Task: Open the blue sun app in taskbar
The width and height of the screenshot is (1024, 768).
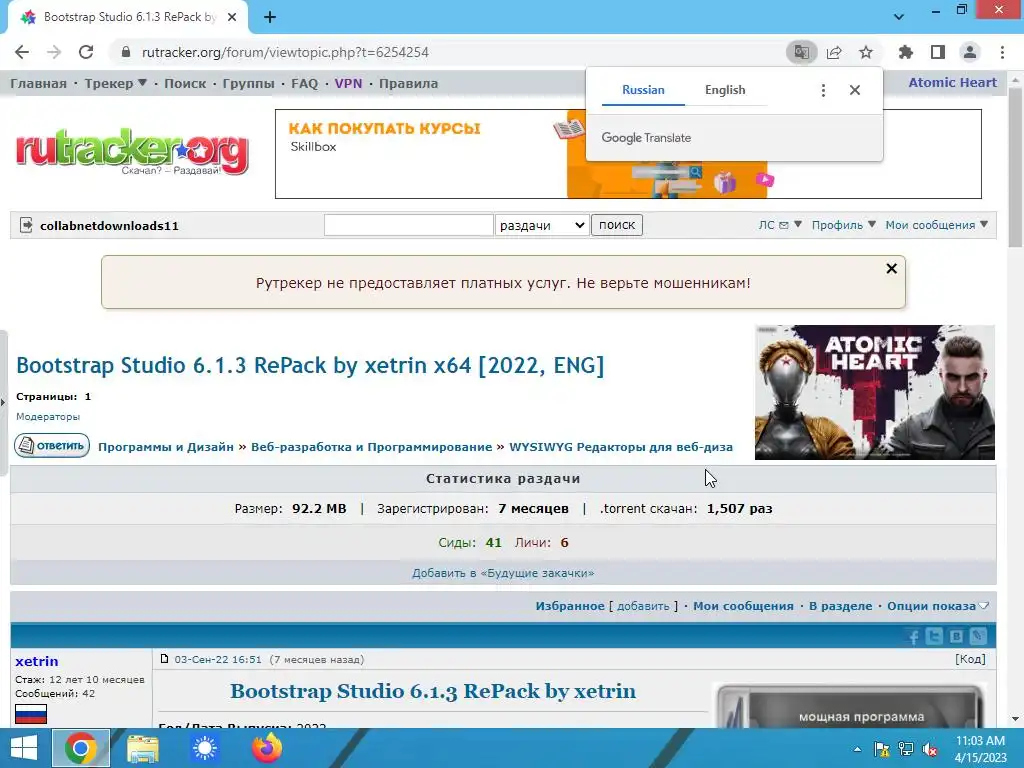Action: tap(204, 748)
